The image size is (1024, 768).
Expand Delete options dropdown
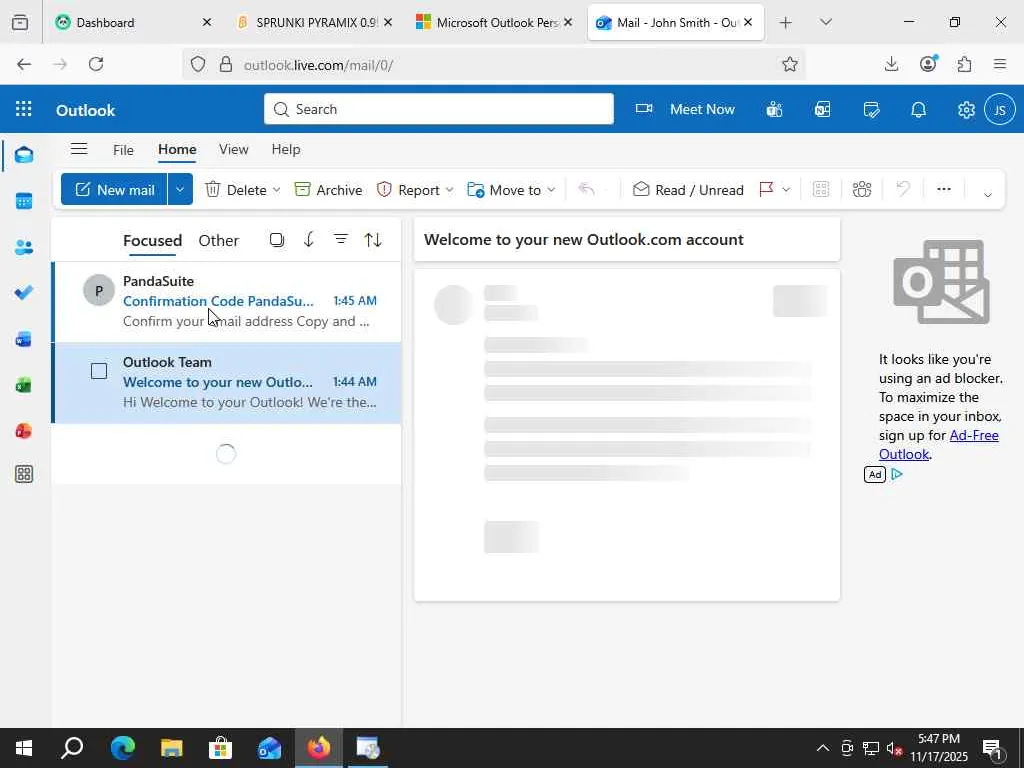pos(276,189)
